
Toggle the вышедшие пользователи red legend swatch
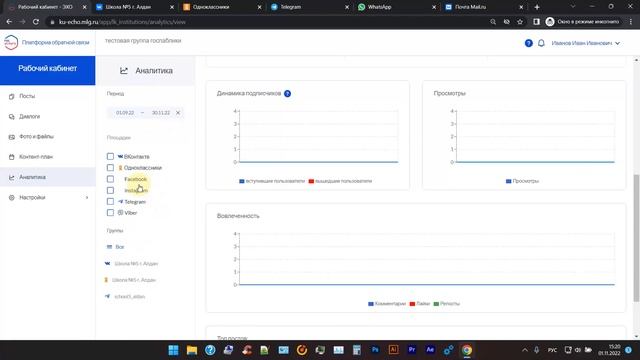311,181
